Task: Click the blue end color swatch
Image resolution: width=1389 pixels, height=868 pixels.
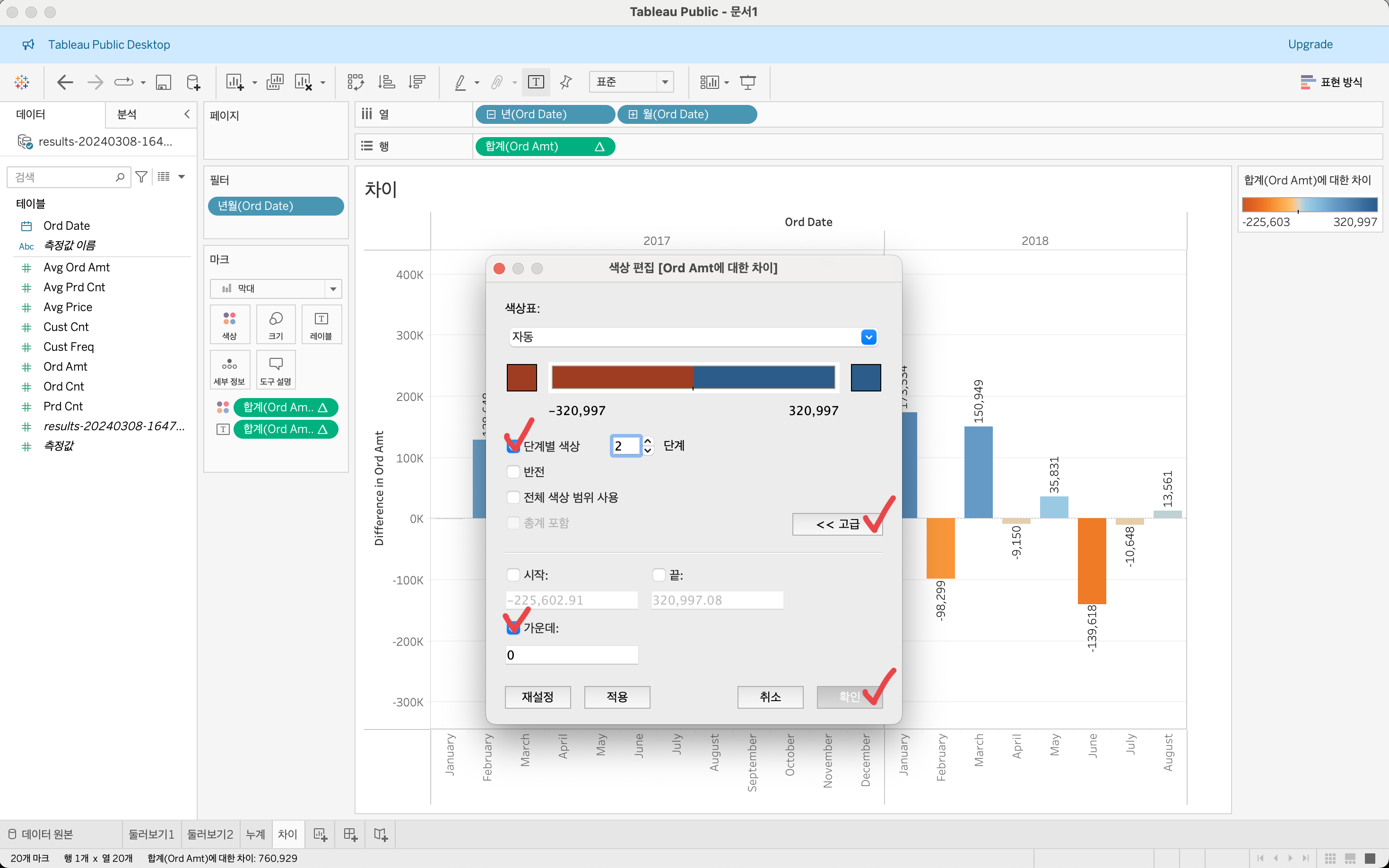Action: pos(866,378)
